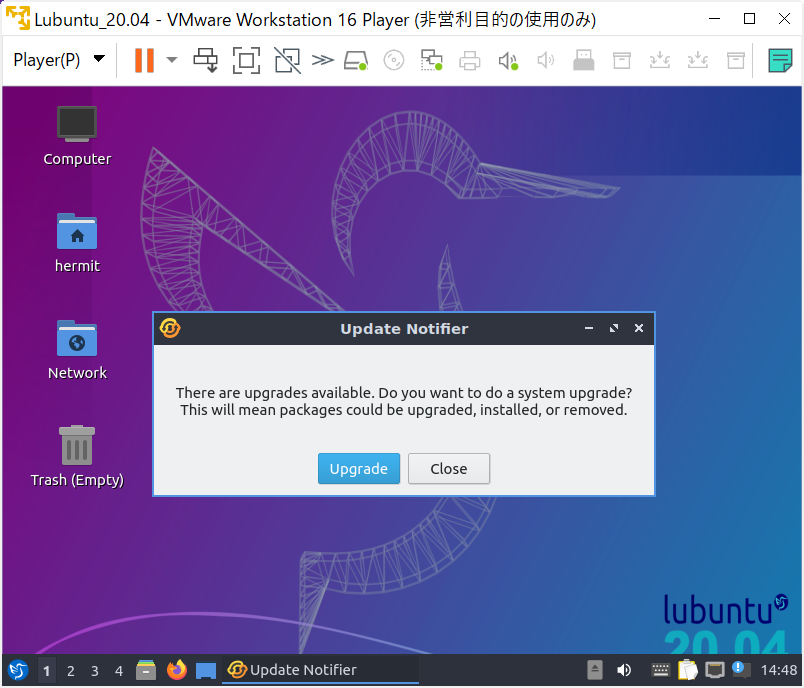
Task: Switch to workspace 4
Action: click(119, 671)
